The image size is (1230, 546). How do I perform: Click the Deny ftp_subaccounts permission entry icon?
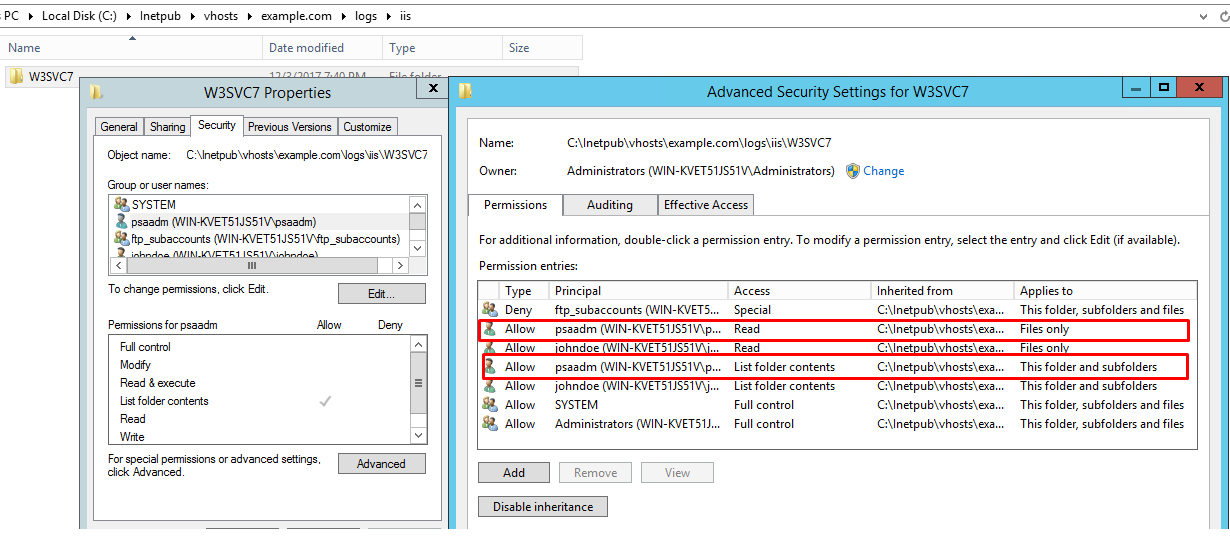pyautogui.click(x=489, y=310)
